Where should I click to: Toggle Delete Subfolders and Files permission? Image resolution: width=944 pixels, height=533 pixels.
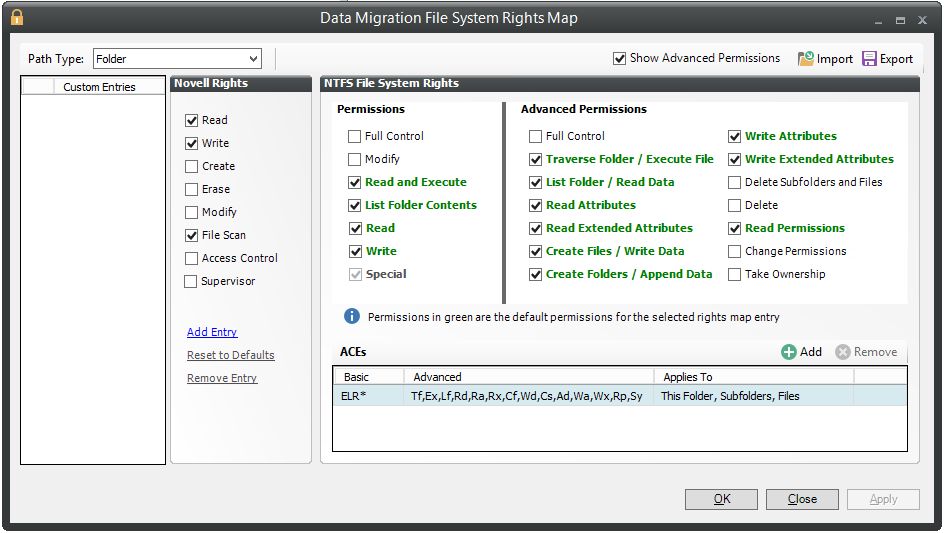point(735,182)
